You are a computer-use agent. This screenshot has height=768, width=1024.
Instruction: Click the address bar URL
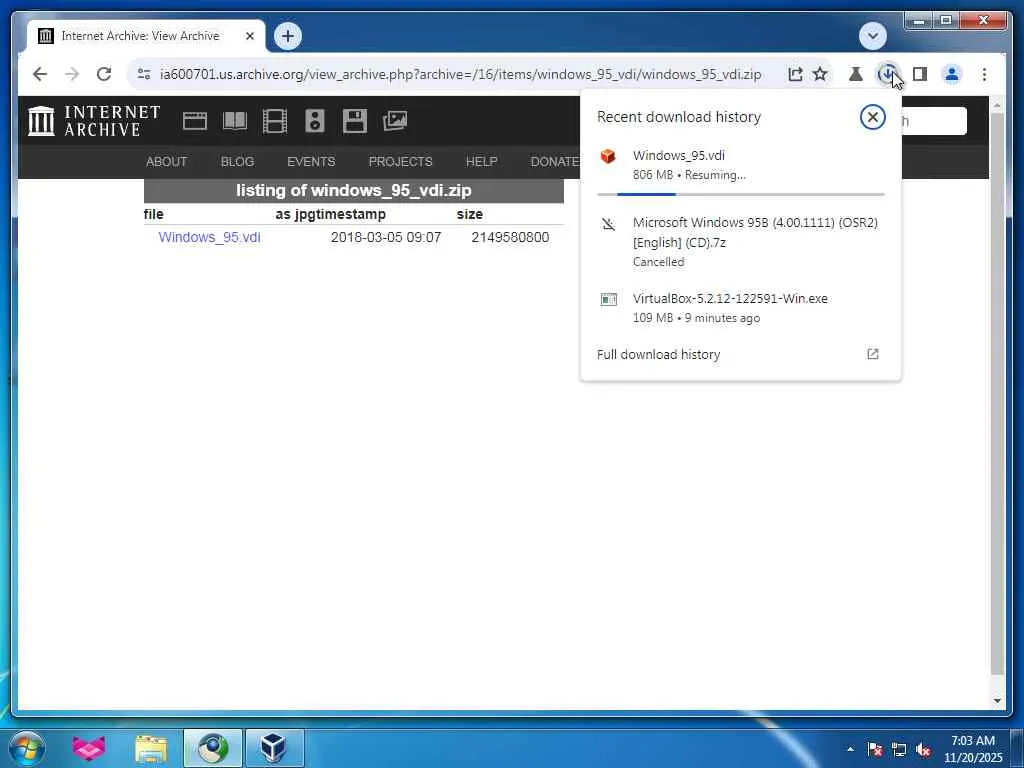click(460, 74)
